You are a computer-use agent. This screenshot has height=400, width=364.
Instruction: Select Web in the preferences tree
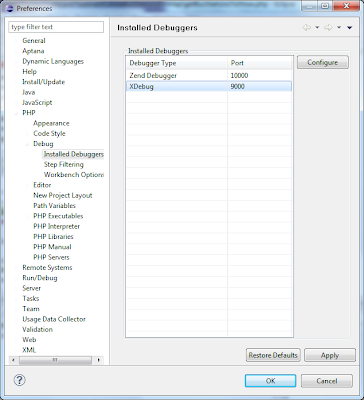29,340
